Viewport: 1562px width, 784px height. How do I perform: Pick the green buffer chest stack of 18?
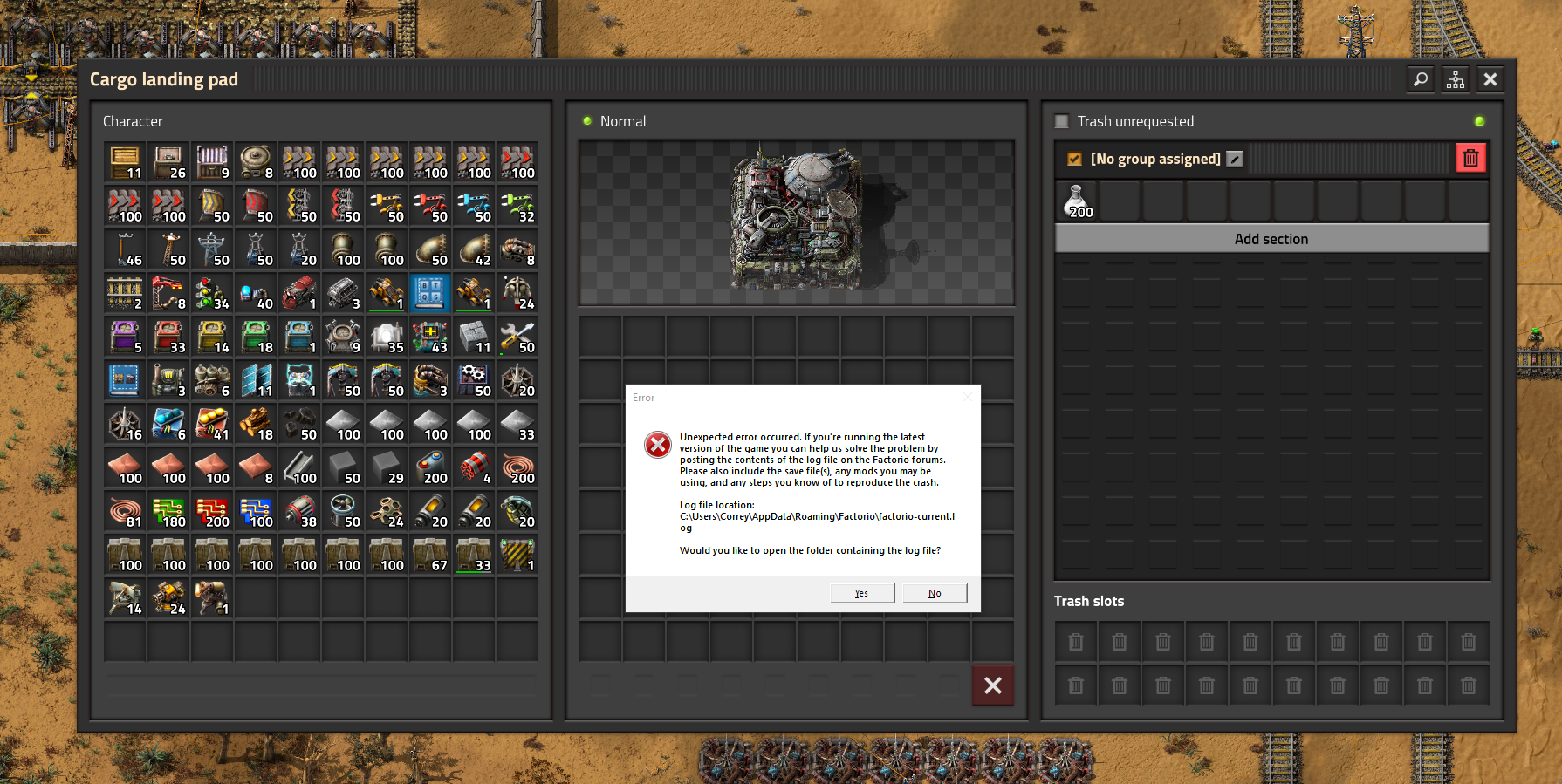click(256, 337)
